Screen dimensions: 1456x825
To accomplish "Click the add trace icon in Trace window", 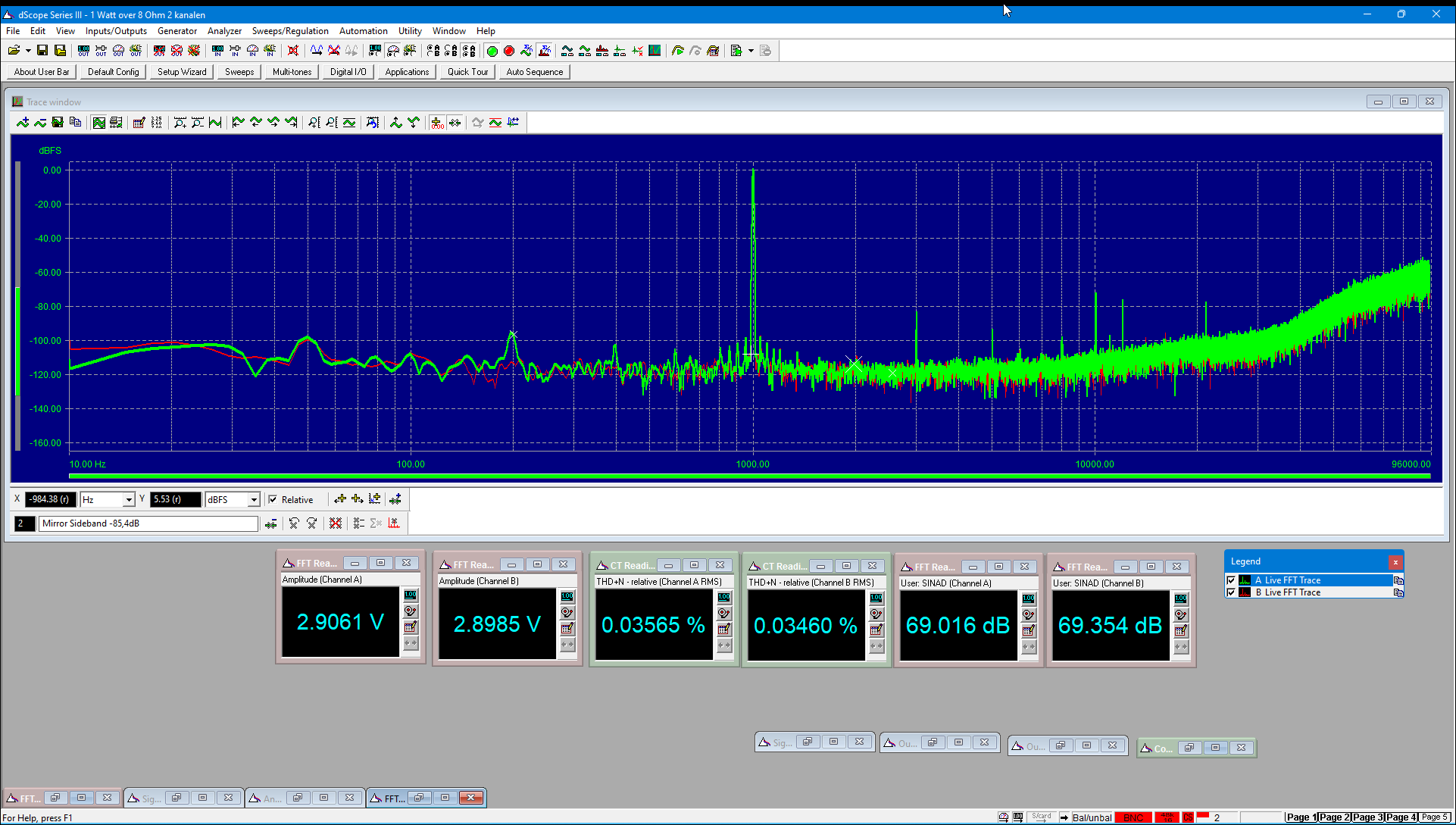I will click(23, 123).
